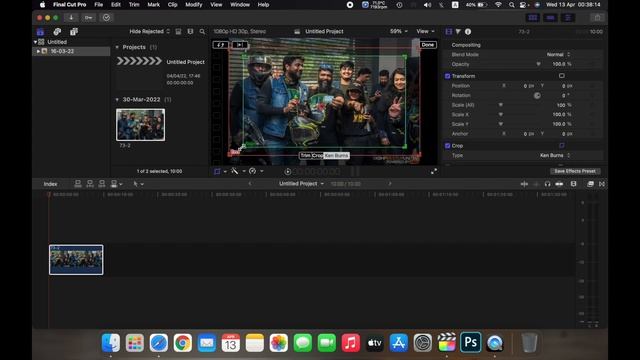This screenshot has height=360, width=640.
Task: Open the Info inspector icon
Action: click(x=468, y=31)
